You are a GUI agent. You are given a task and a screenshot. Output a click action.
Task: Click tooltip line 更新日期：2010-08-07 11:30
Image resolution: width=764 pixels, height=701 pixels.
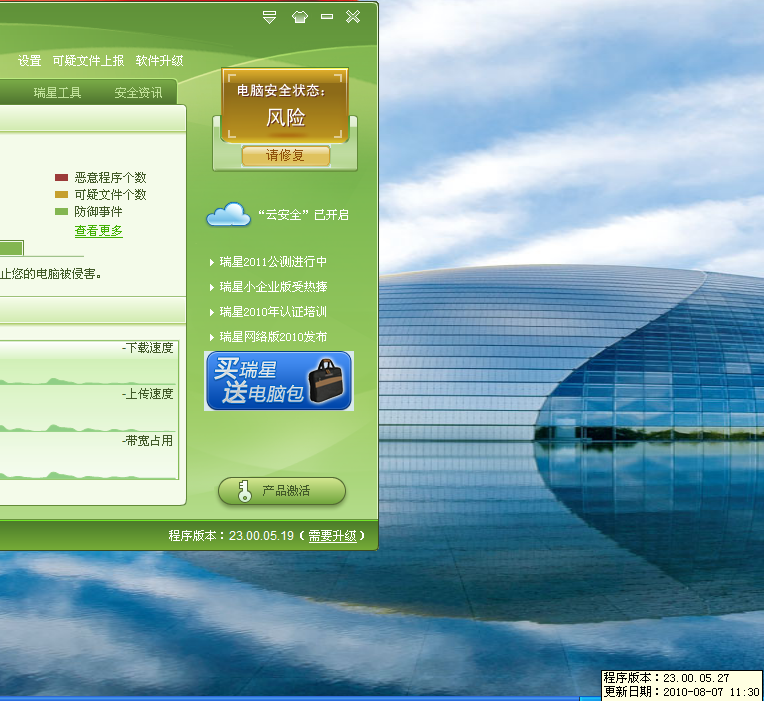[x=682, y=692]
